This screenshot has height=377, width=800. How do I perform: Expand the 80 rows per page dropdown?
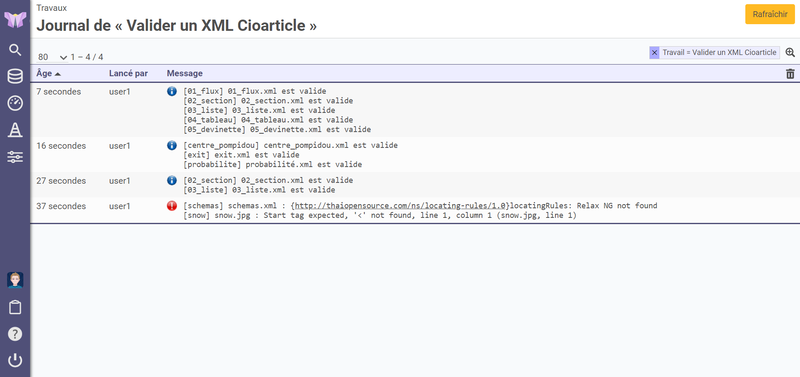[53, 57]
